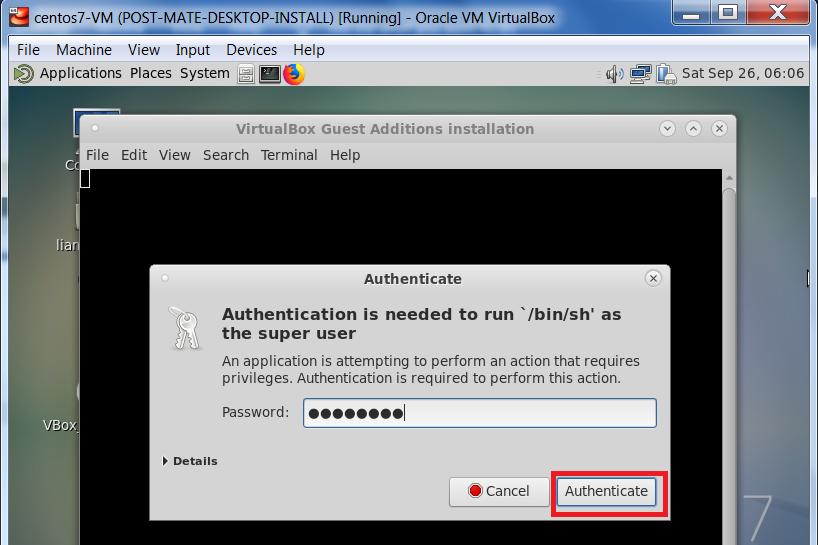Click the MATE Applications logo icon
This screenshot has width=818, height=545.
tap(24, 74)
